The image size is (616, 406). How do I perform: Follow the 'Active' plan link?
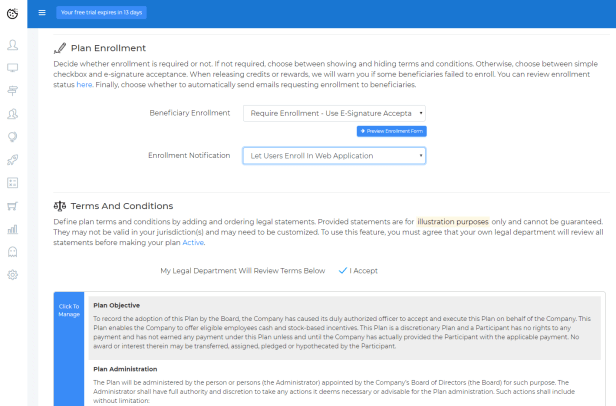tap(193, 242)
